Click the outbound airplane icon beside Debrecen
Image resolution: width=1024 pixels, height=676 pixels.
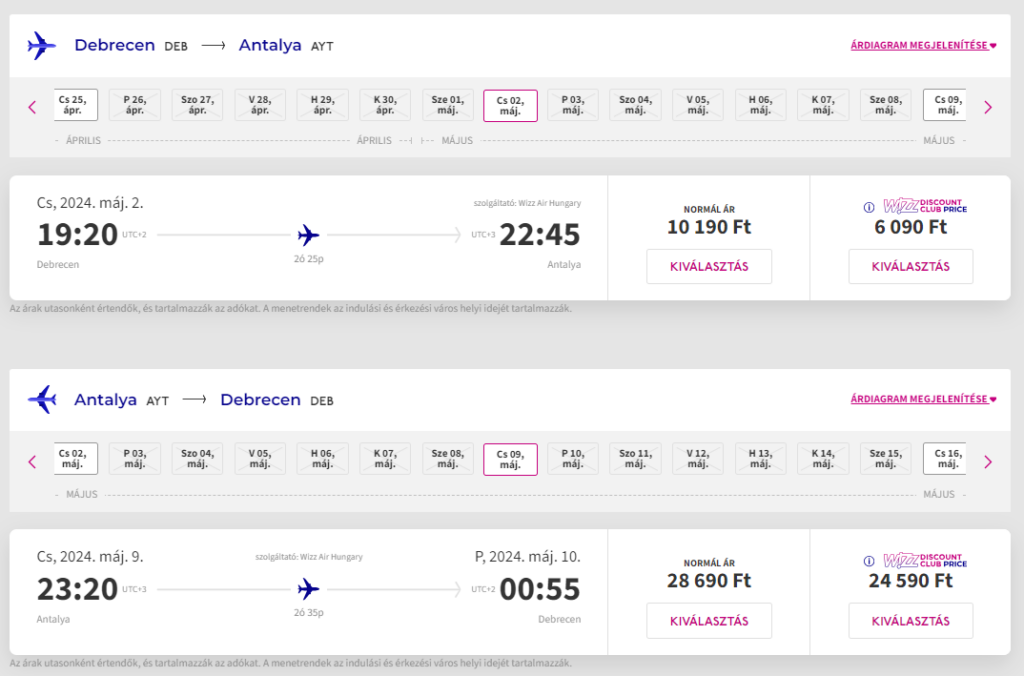pyautogui.click(x=42, y=46)
